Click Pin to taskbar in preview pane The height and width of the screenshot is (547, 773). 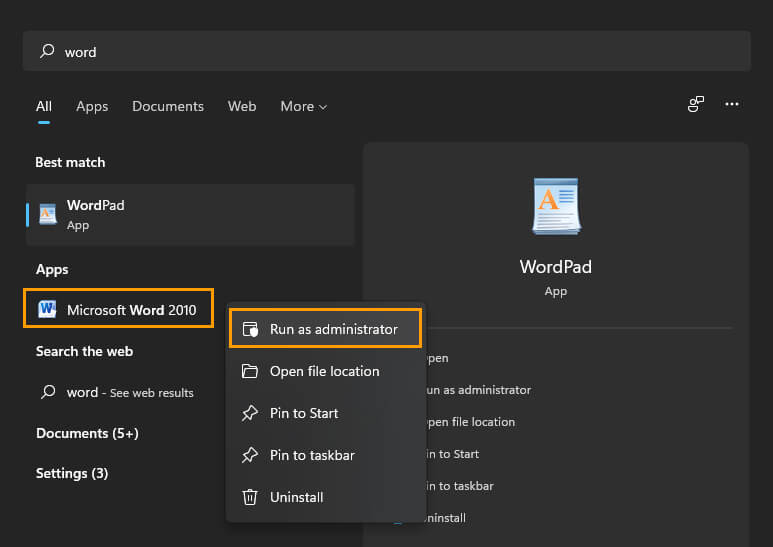pos(460,486)
